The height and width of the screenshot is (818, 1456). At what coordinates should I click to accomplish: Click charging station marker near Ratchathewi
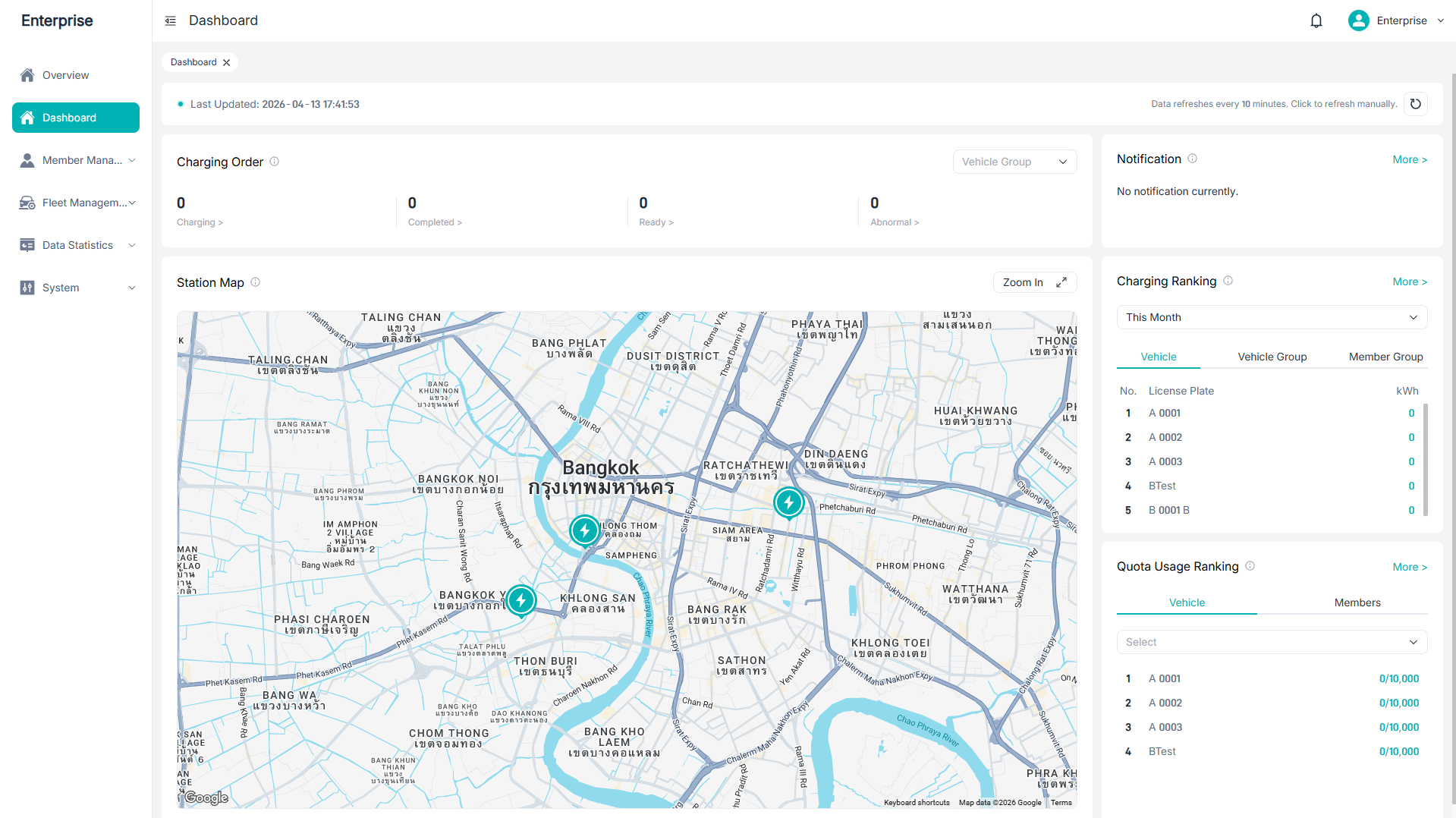[x=789, y=502]
